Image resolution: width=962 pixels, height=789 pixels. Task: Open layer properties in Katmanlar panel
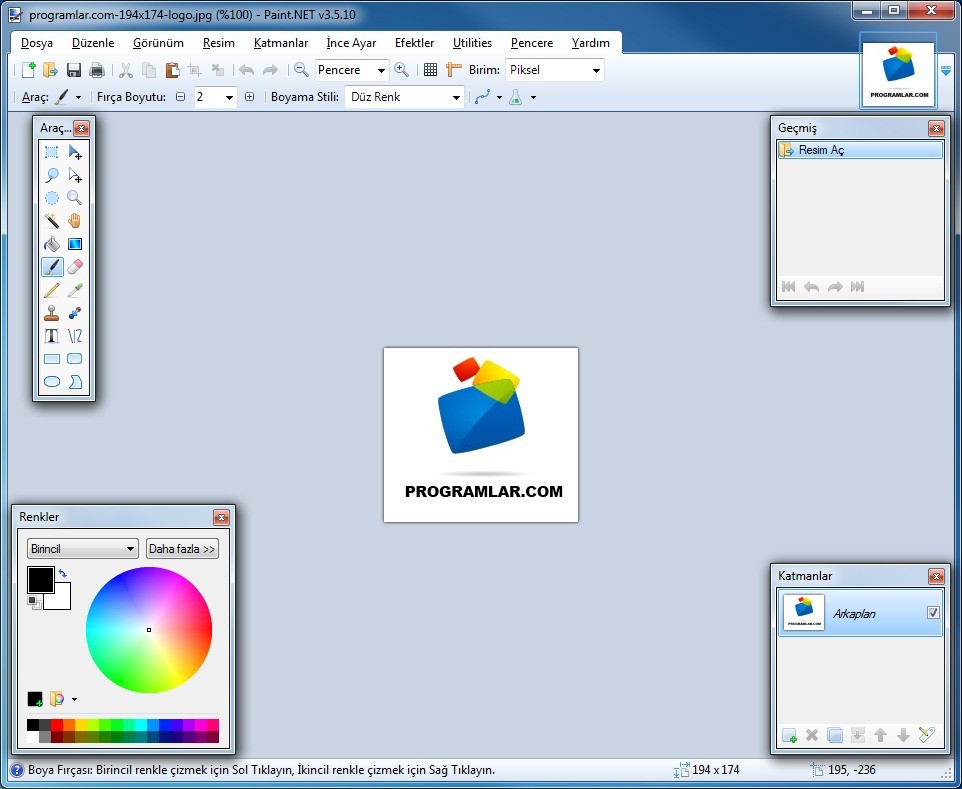pos(926,734)
